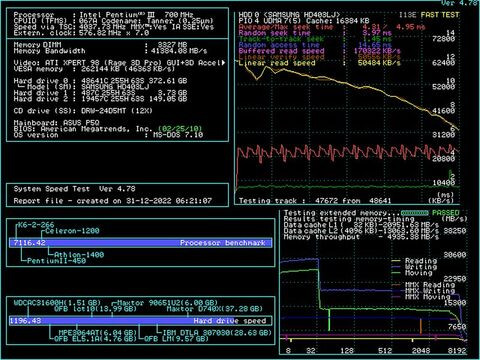This screenshot has height=360, width=480.
Task: Select the FAST TEST label
Action: (x=440, y=15)
